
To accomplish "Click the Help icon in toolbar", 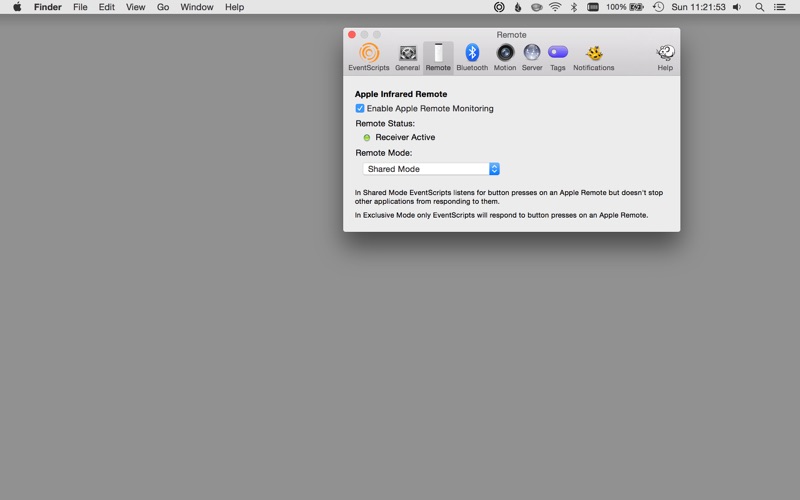I will [x=665, y=57].
